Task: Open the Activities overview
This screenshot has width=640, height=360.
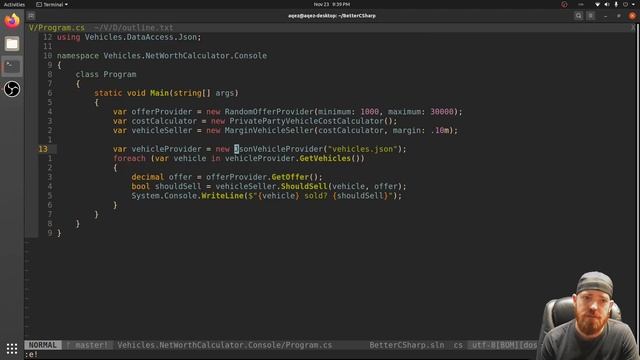Action: click(x=14, y=4)
